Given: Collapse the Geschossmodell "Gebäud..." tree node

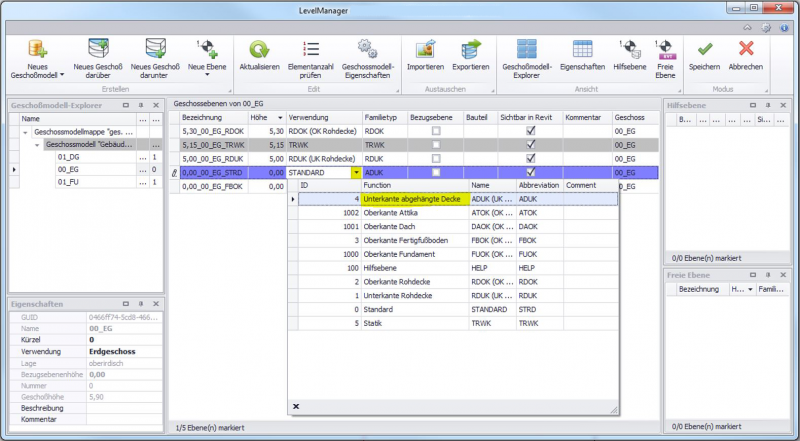Looking at the screenshot, I should point(37,145).
